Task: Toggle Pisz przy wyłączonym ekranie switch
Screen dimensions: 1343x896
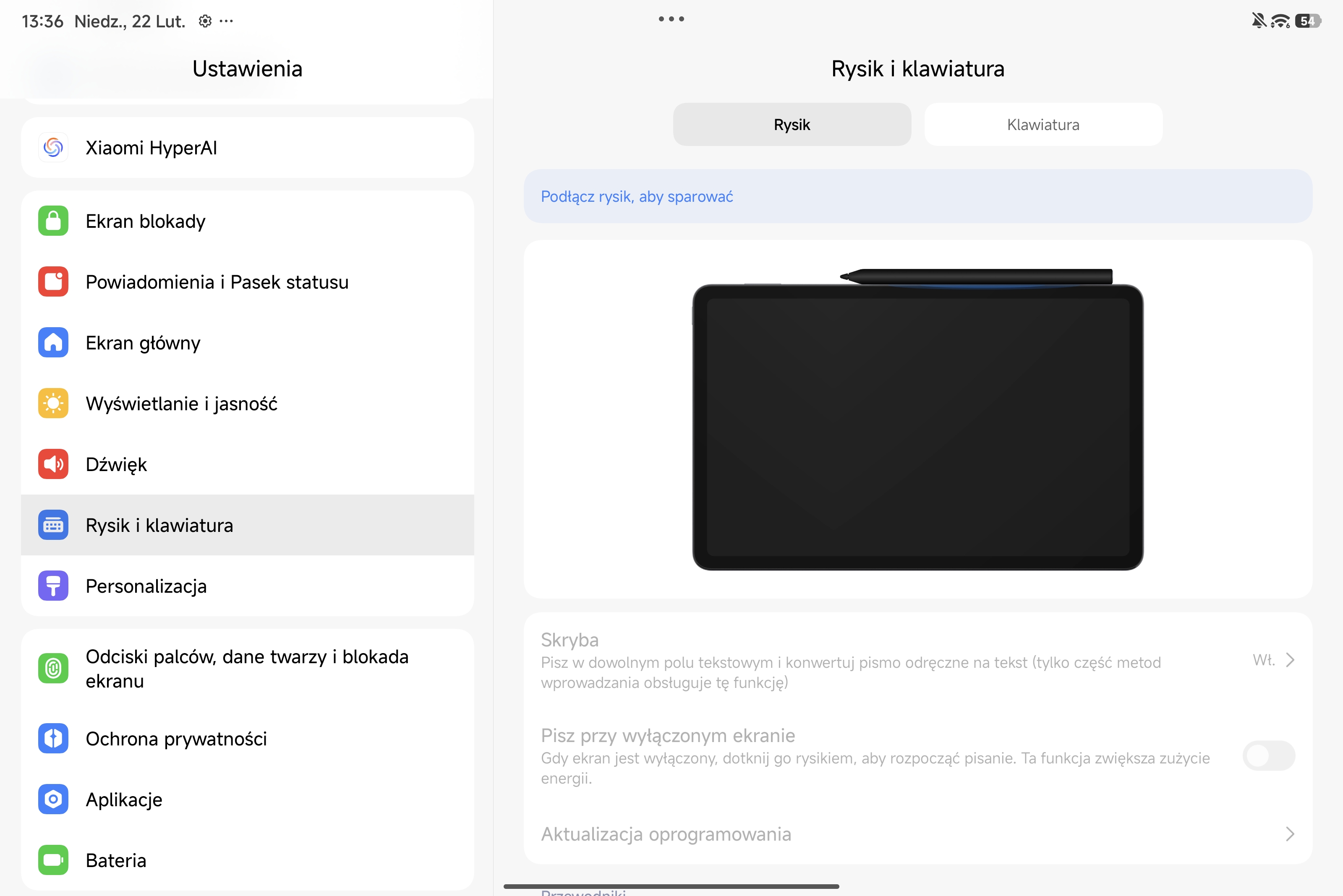Action: [x=1268, y=756]
